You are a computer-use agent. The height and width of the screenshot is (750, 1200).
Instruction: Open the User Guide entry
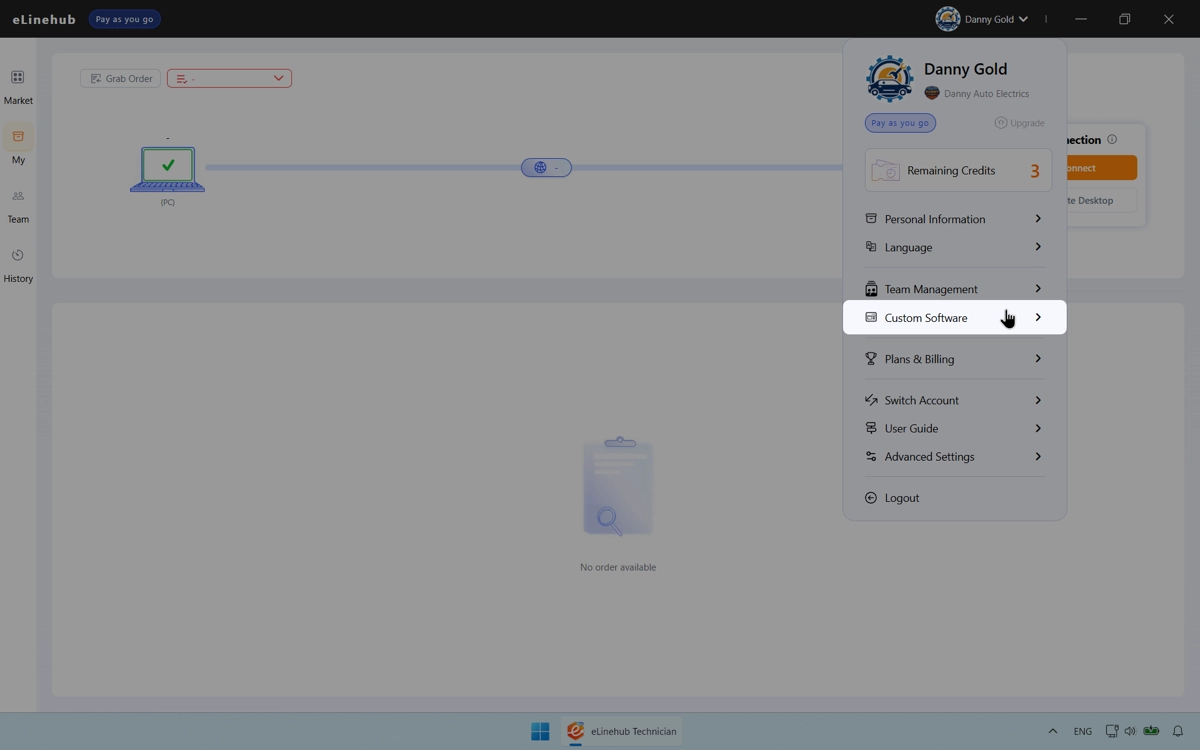point(955,428)
